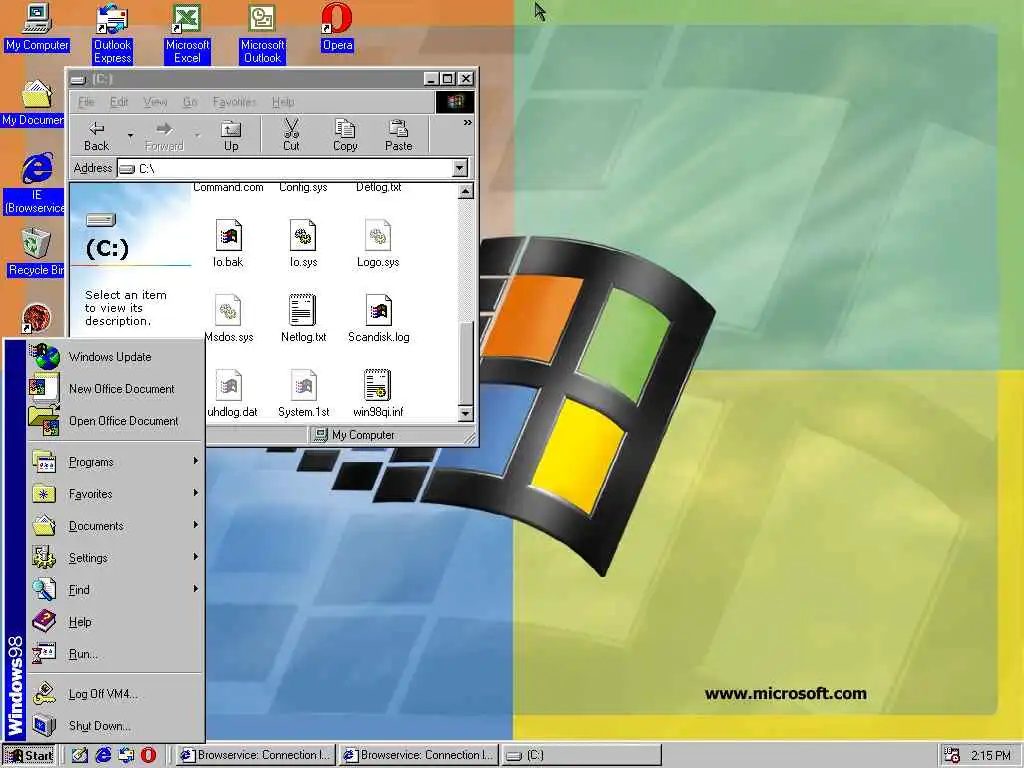
Task: Open the Address bar dropdown list
Action: coord(460,168)
